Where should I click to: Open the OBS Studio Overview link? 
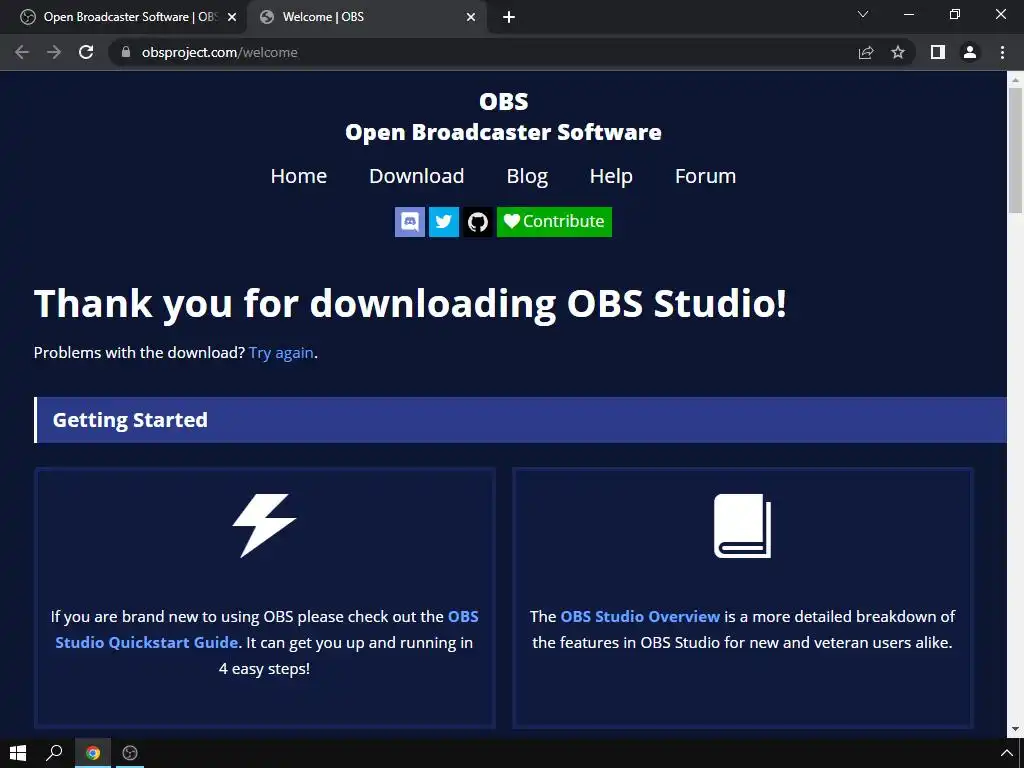pyautogui.click(x=640, y=616)
